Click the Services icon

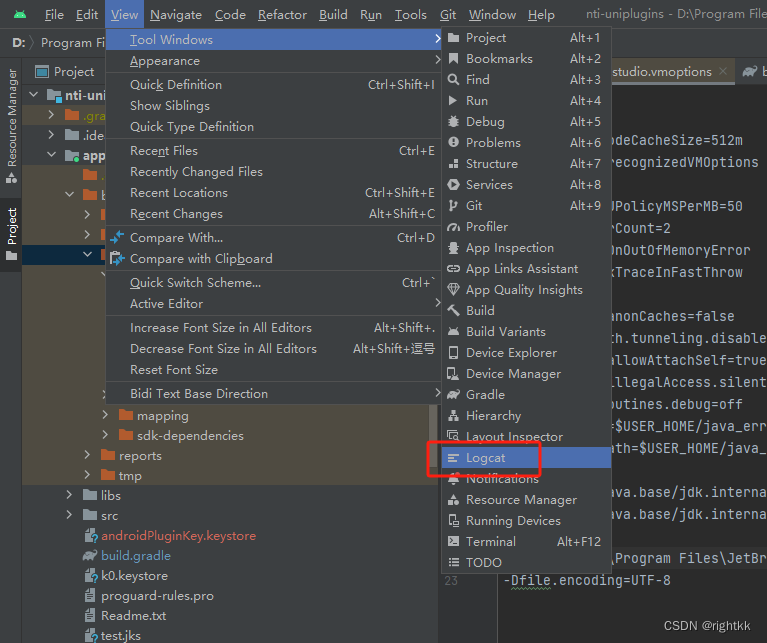(x=453, y=185)
